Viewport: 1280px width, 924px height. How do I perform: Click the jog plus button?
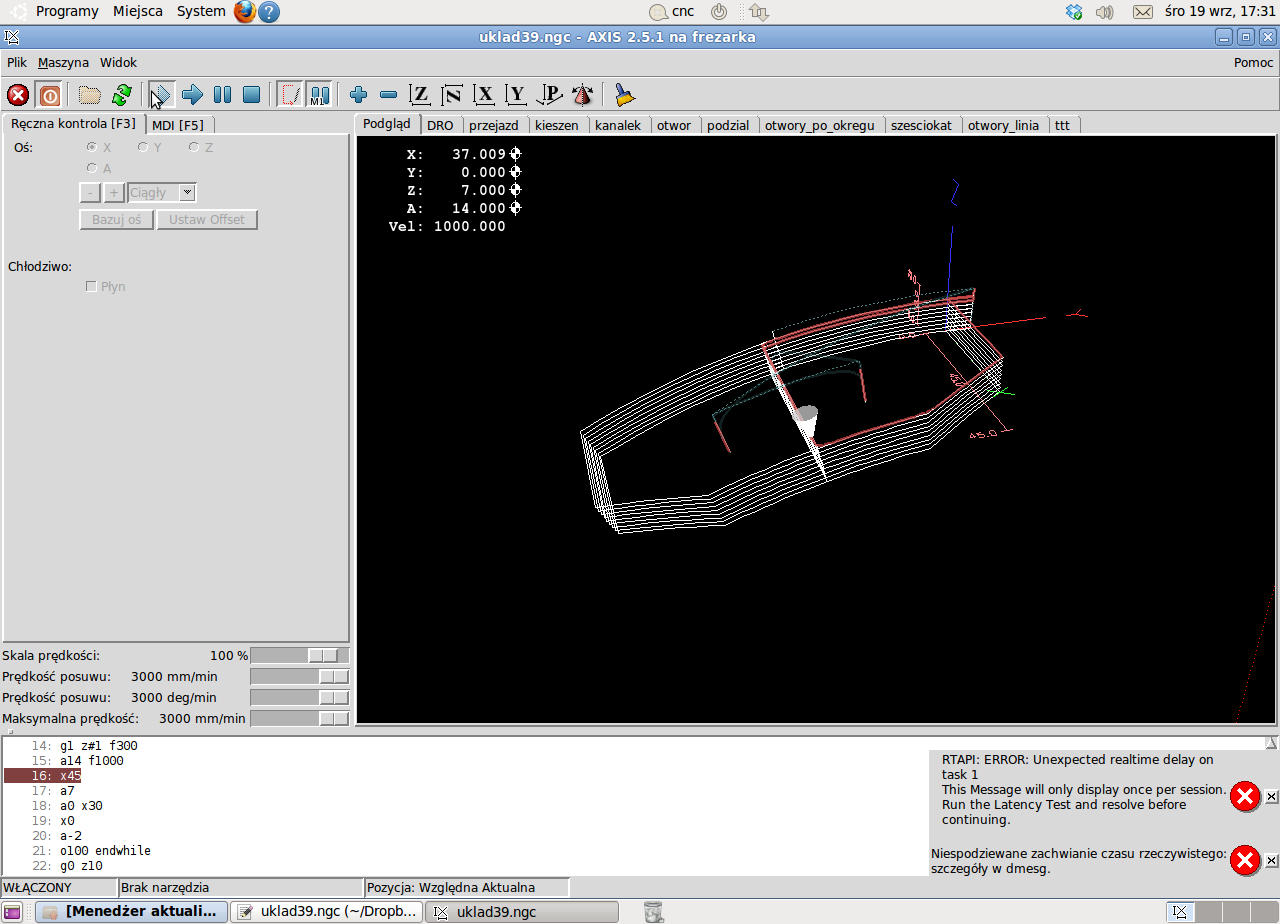[x=113, y=193]
